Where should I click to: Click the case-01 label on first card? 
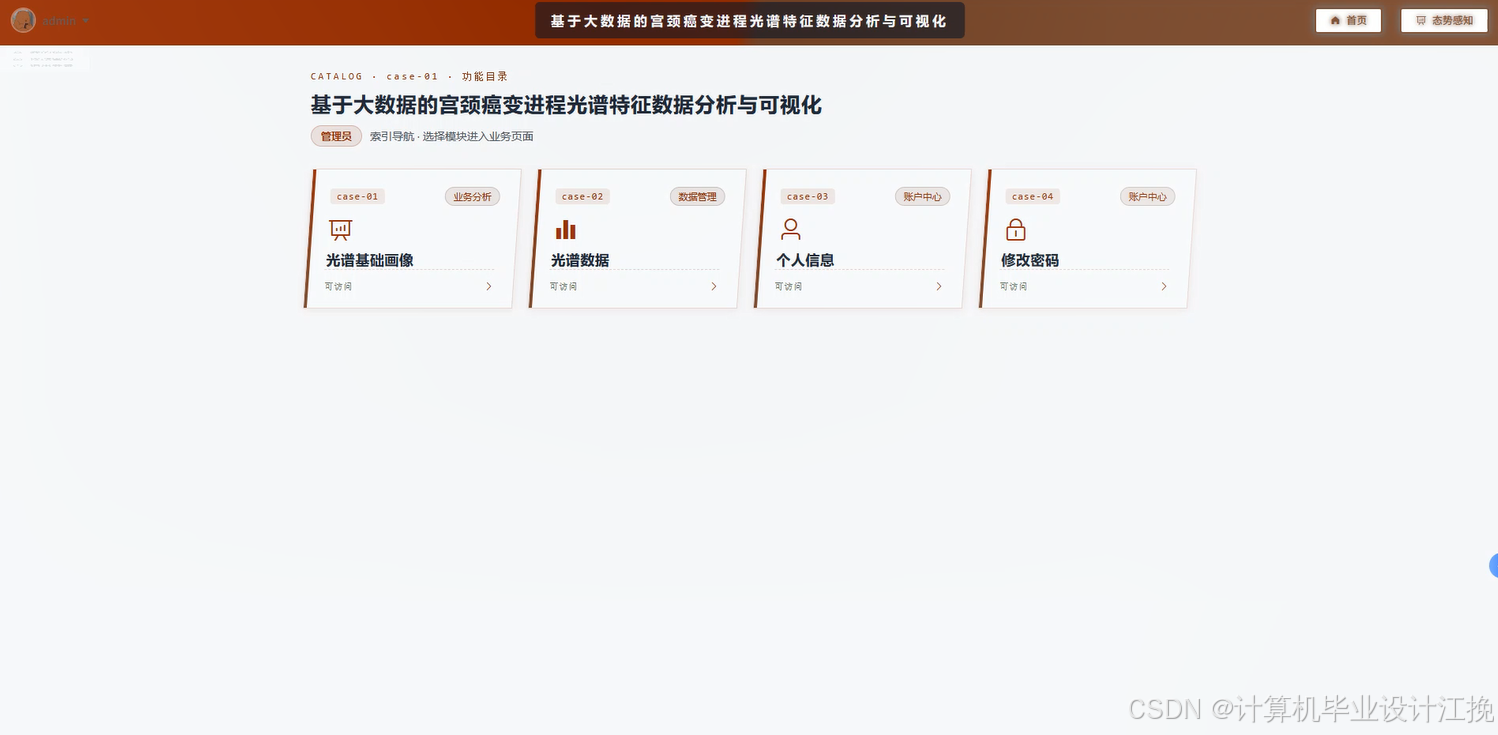click(357, 197)
